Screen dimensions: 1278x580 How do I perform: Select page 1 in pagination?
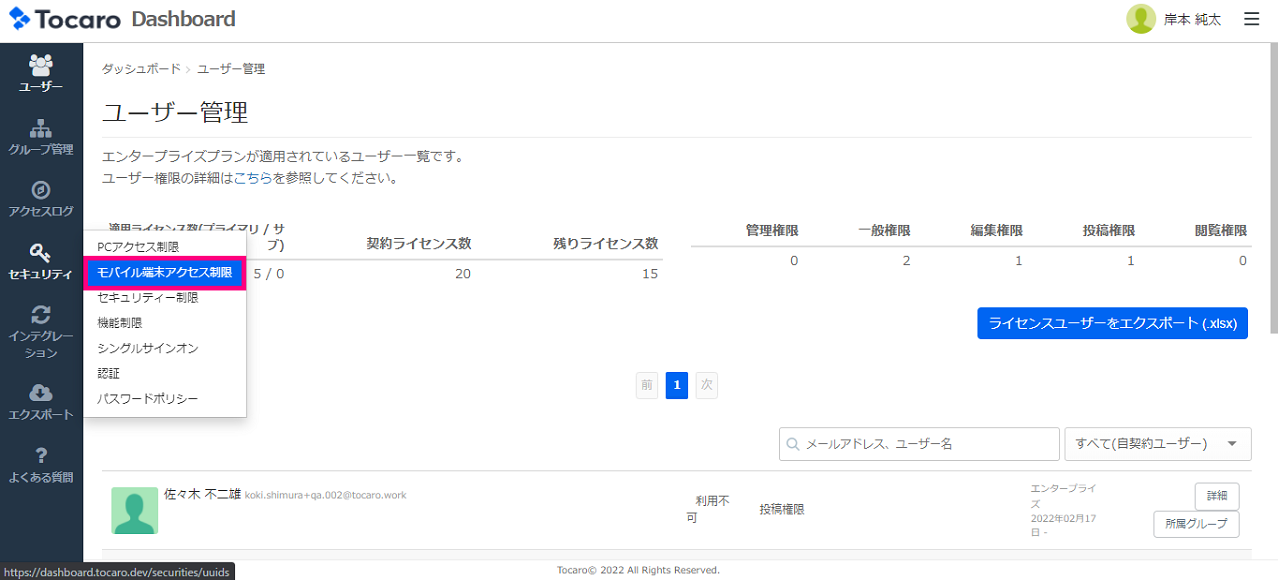point(677,385)
